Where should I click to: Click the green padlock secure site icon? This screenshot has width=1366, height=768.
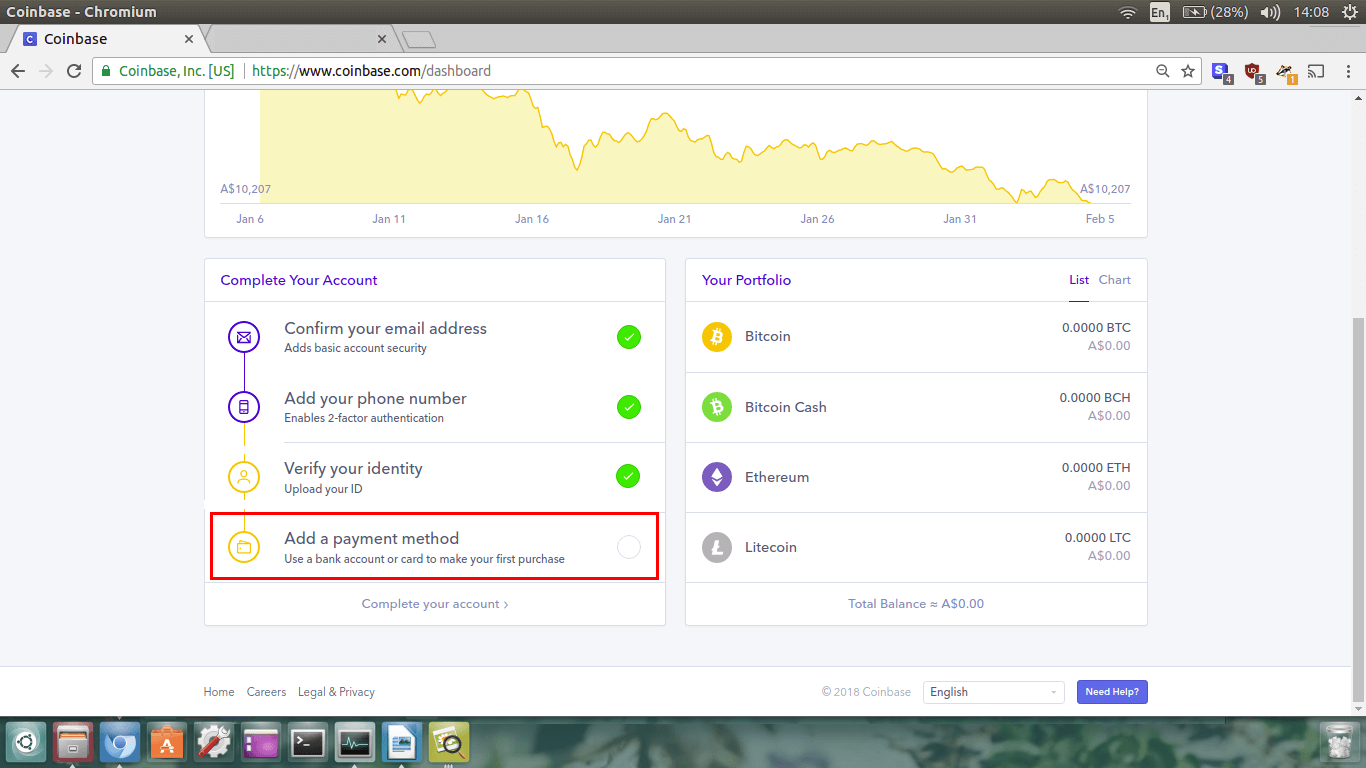click(x=106, y=71)
